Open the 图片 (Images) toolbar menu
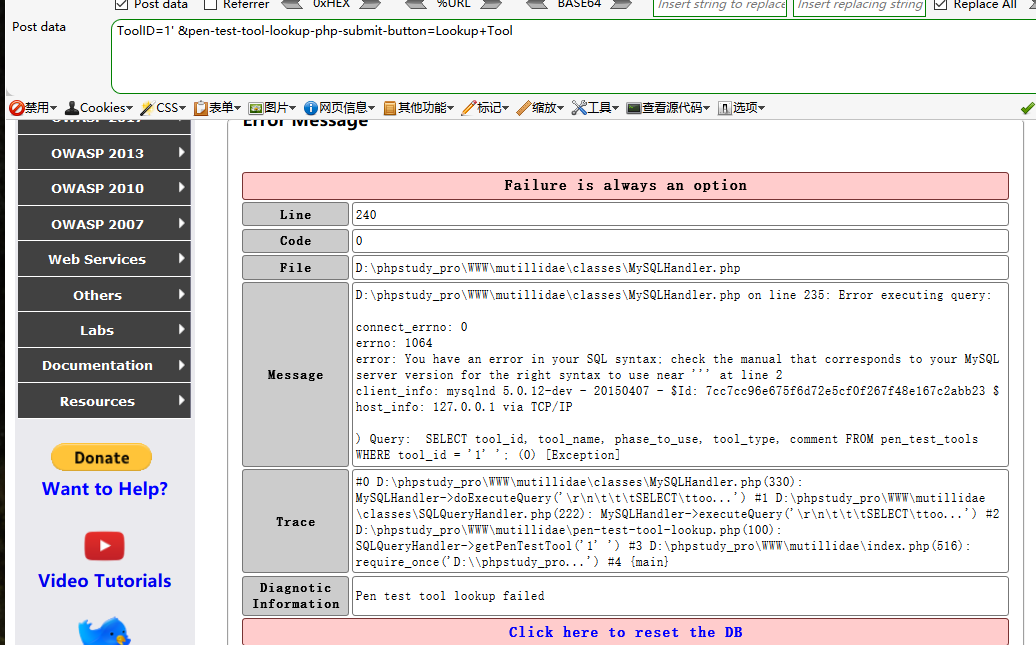This screenshot has width=1036, height=645. click(x=272, y=108)
